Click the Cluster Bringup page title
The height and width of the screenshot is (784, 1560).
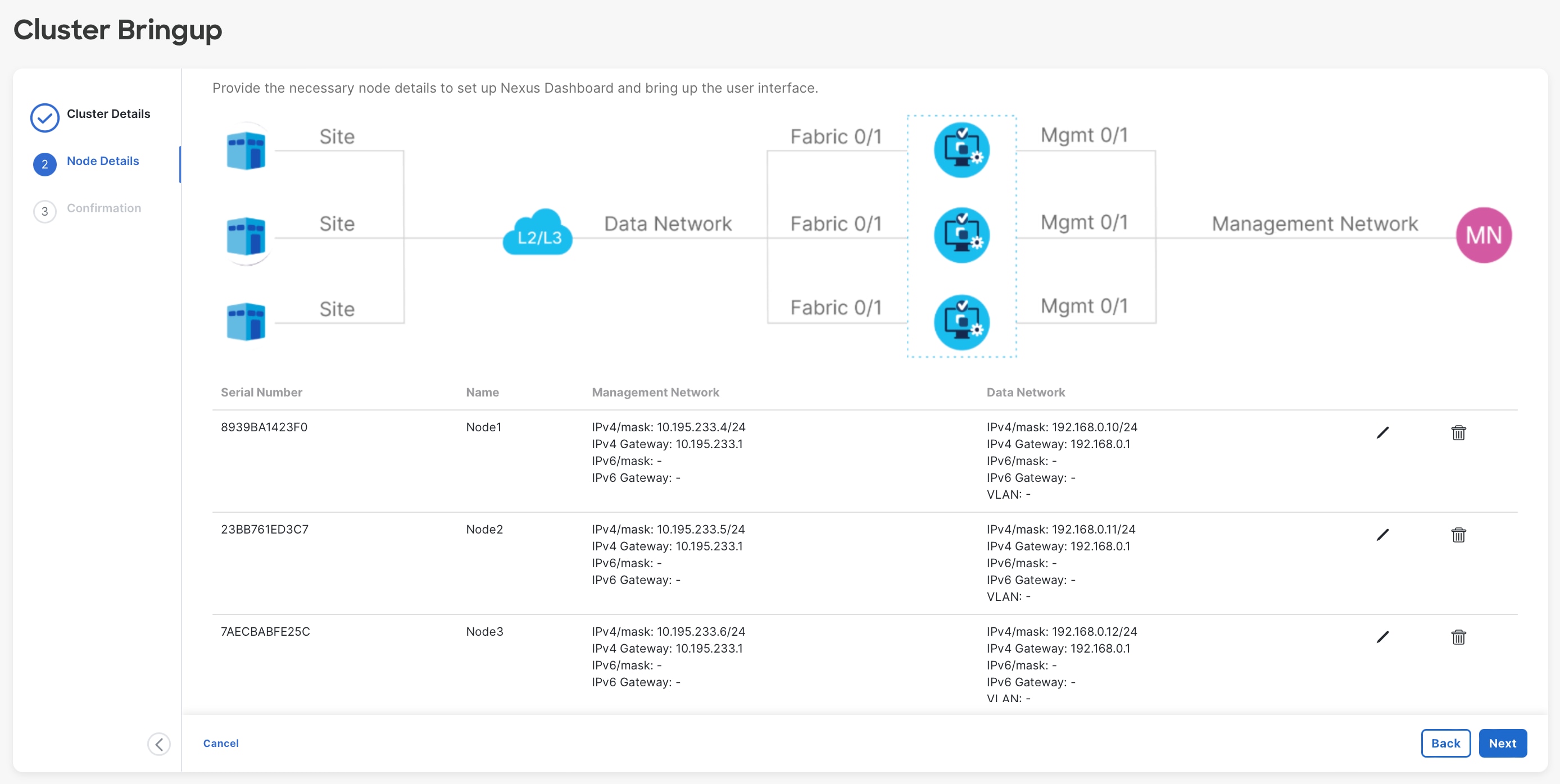tap(117, 30)
